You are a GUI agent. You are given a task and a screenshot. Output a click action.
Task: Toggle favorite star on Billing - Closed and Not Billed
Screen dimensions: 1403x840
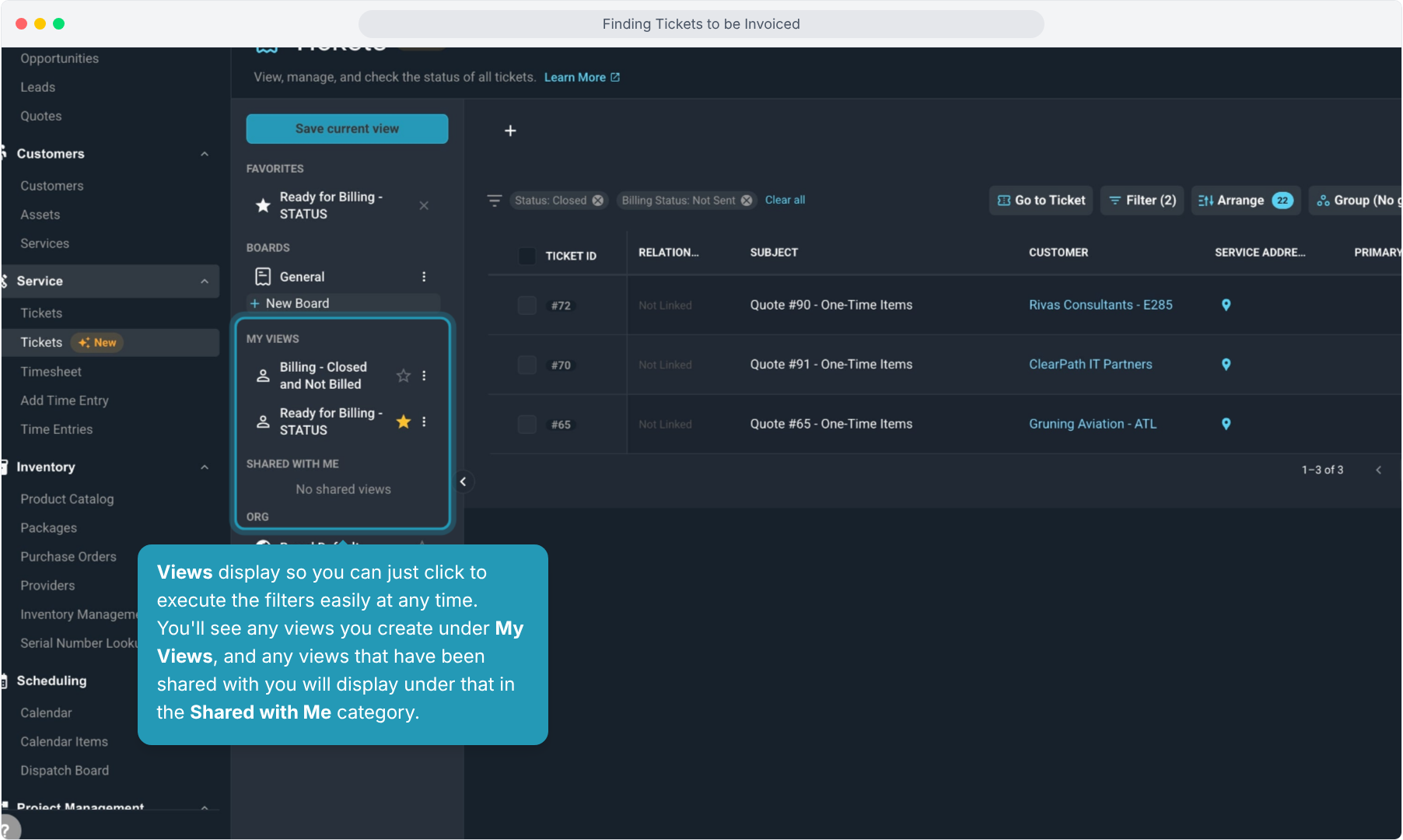point(403,376)
